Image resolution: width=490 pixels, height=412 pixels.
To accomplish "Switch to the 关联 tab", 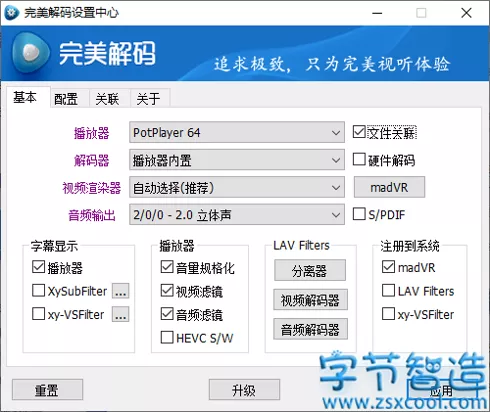I will click(107, 99).
